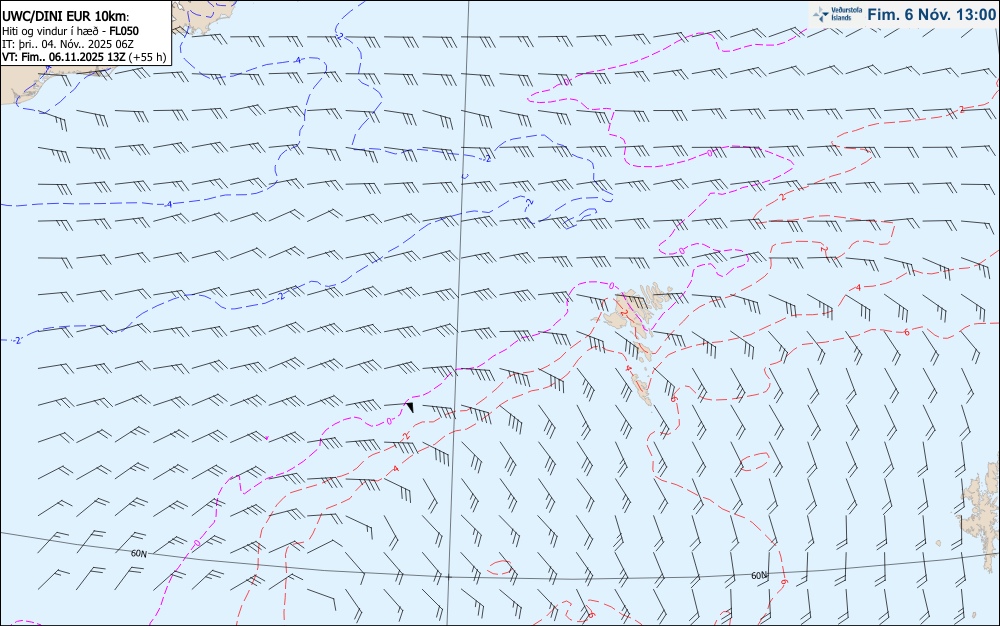
Task: Click the 'VT: Fim.. 06.11.2025 13Z (+55 h)' line
Action: coord(84,57)
